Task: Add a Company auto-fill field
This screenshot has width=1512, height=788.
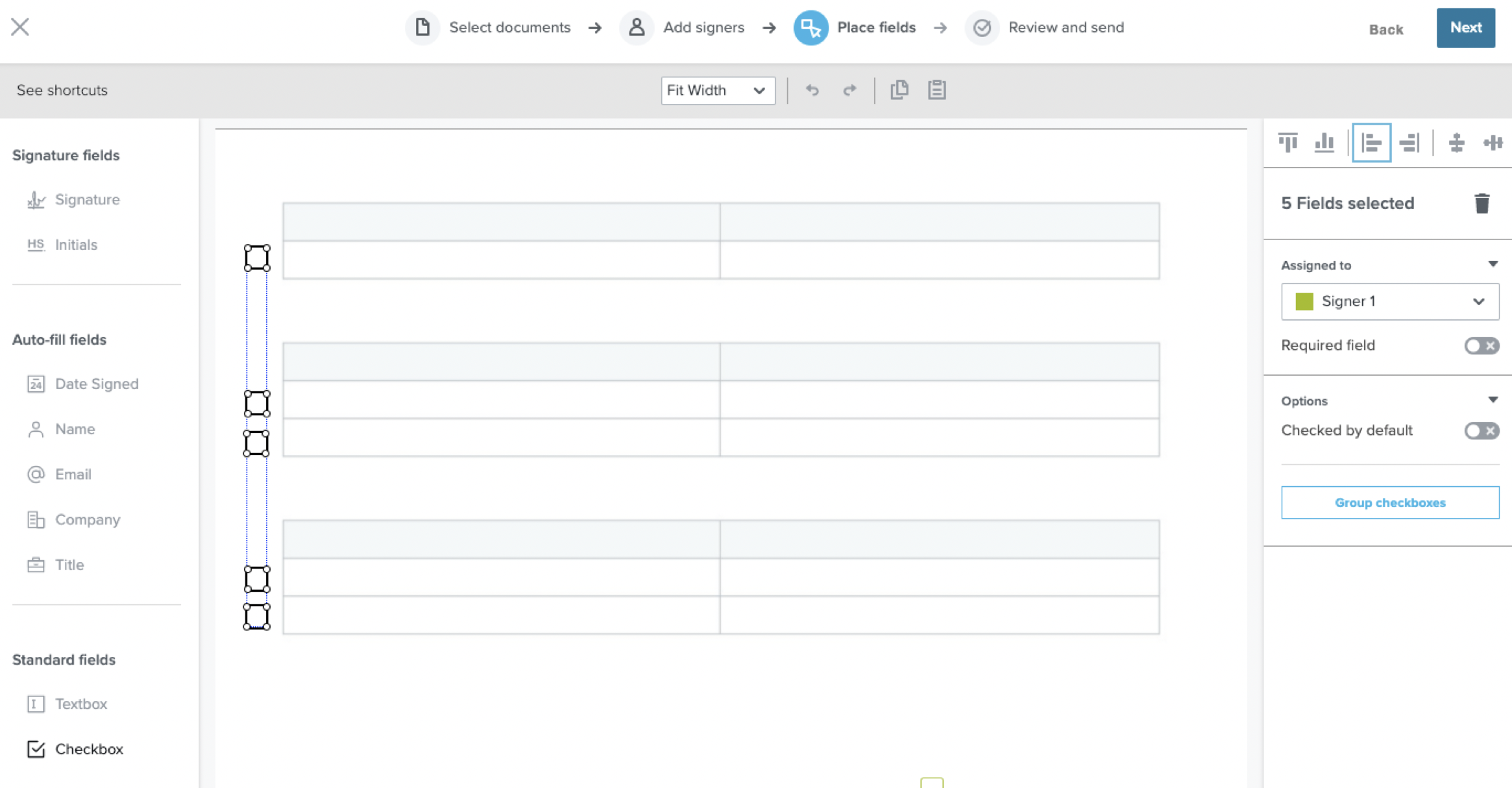Action: tap(73, 519)
